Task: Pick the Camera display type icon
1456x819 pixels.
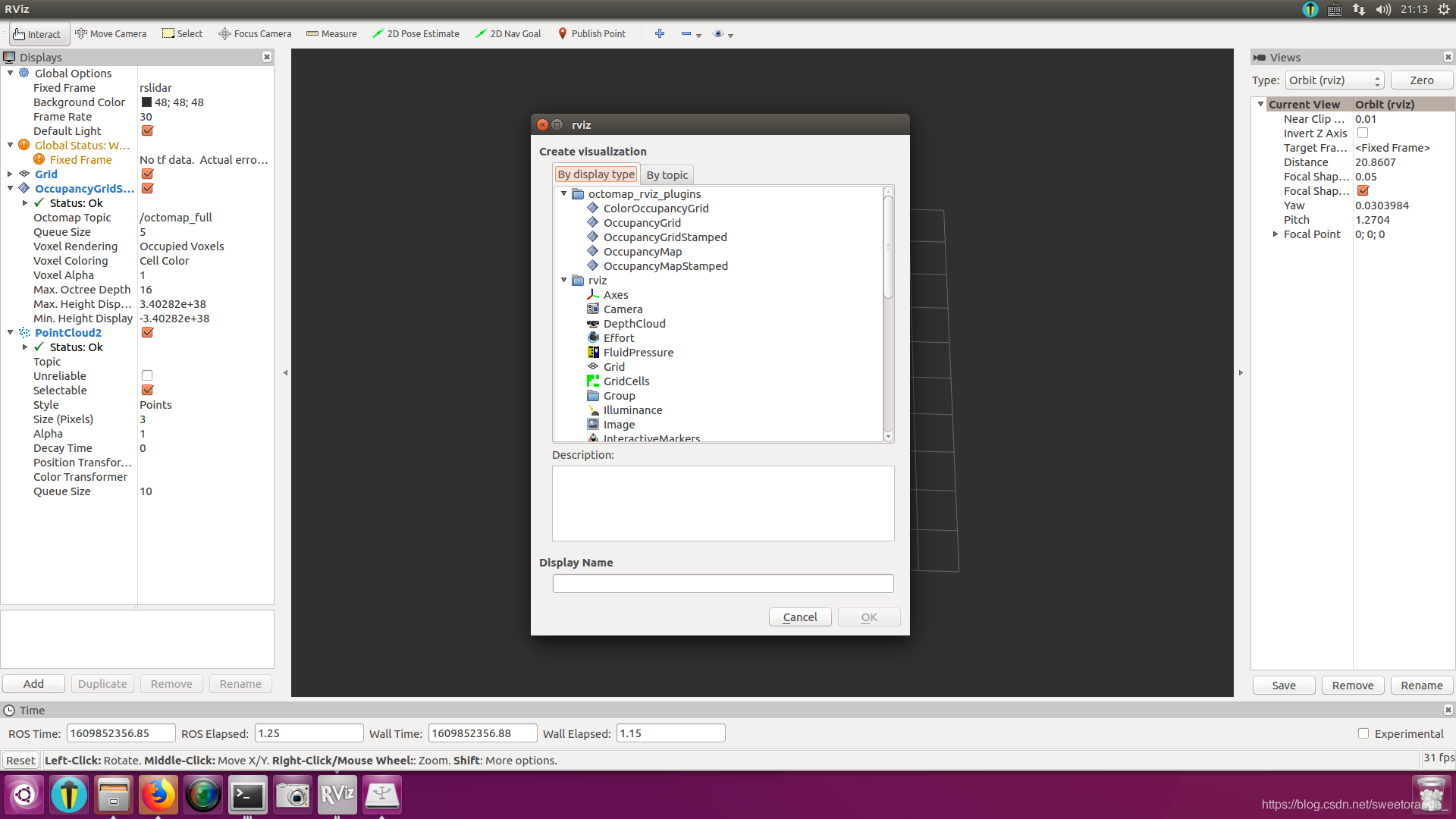Action: tap(593, 309)
